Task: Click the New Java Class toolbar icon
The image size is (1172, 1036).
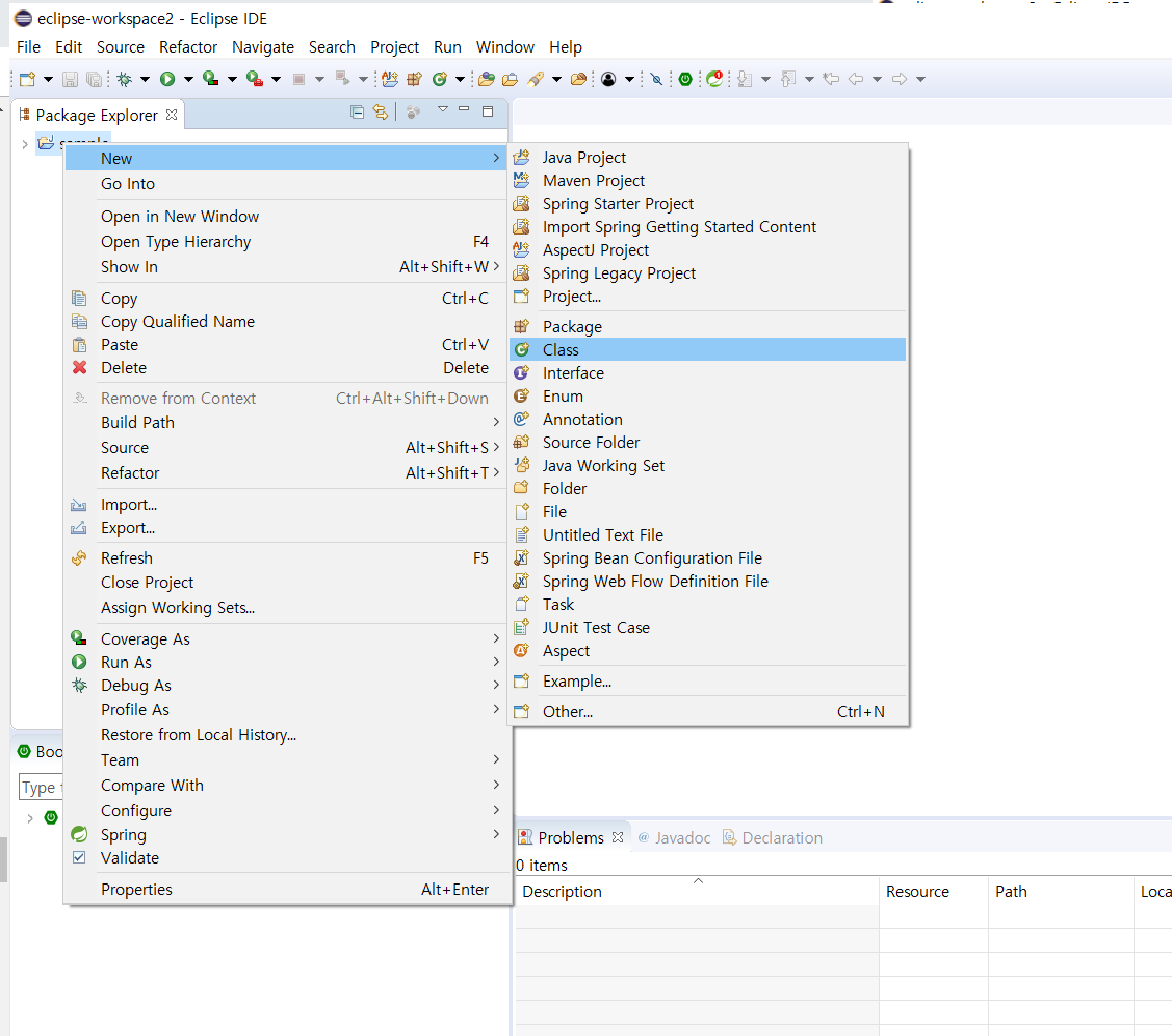Action: point(440,79)
